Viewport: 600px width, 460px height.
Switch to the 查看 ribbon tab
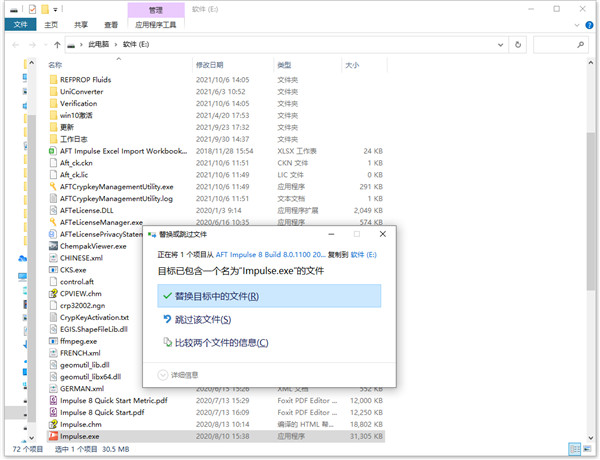[113, 23]
